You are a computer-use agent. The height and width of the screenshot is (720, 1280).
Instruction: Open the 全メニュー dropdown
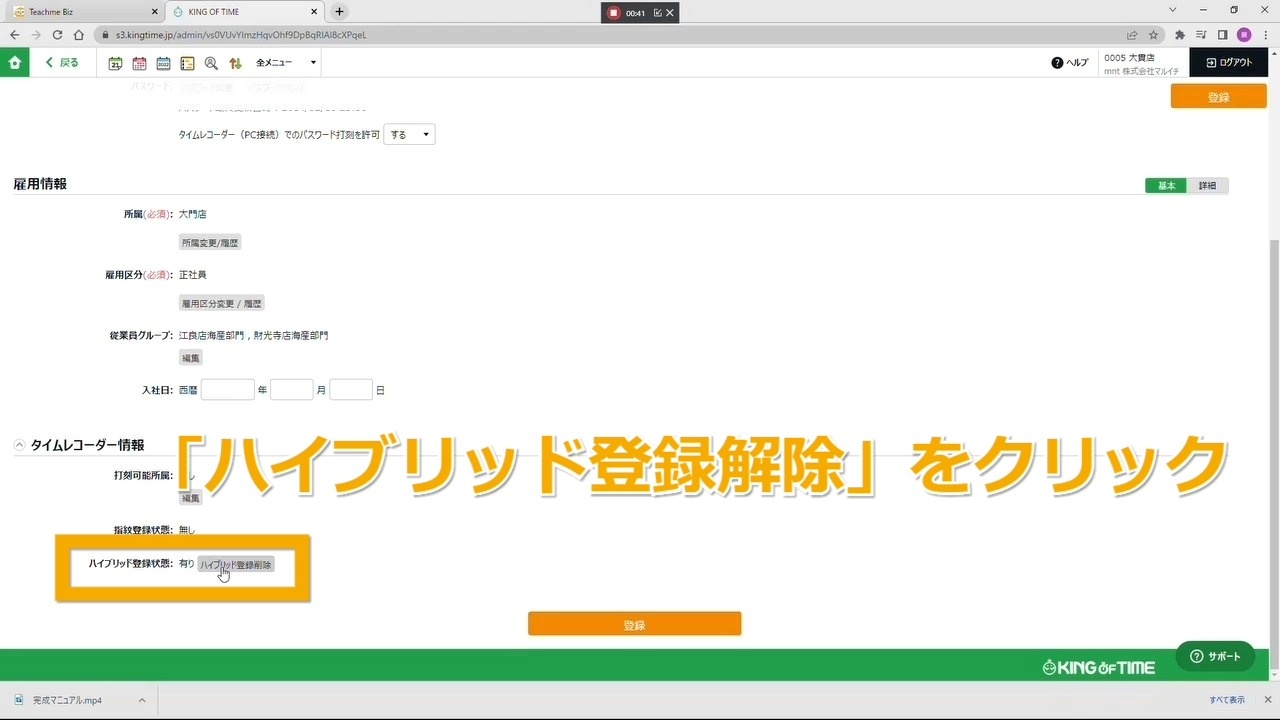[285, 63]
